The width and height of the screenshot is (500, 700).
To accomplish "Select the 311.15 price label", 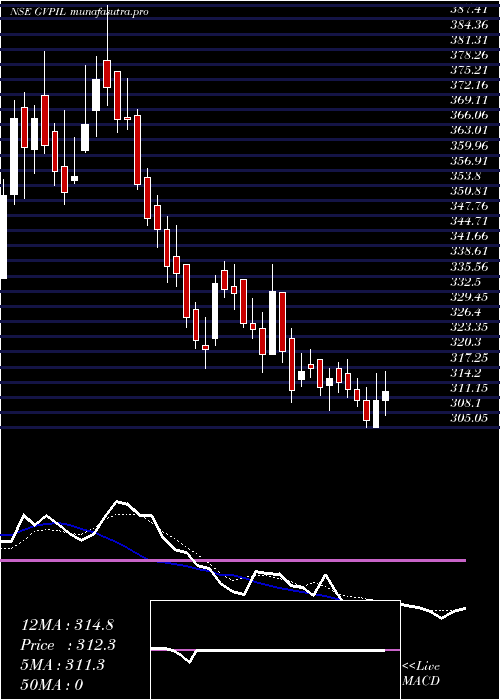I will point(467,388).
